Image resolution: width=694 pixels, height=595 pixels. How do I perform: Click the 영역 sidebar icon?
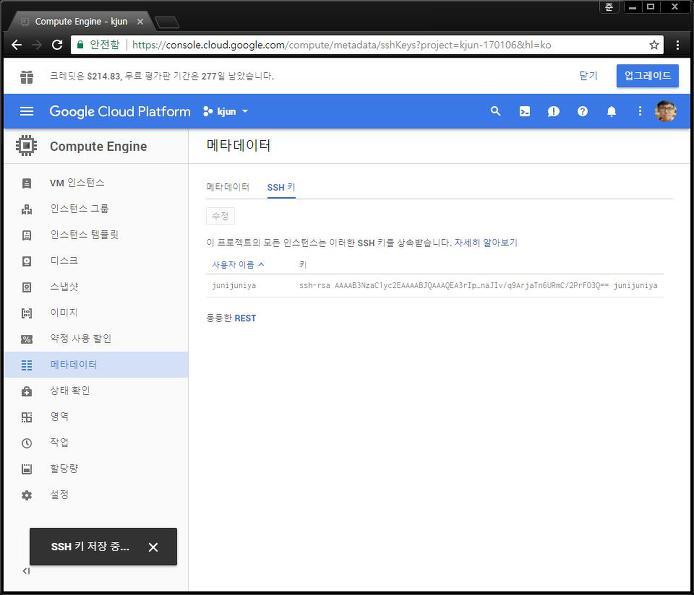(x=27, y=417)
